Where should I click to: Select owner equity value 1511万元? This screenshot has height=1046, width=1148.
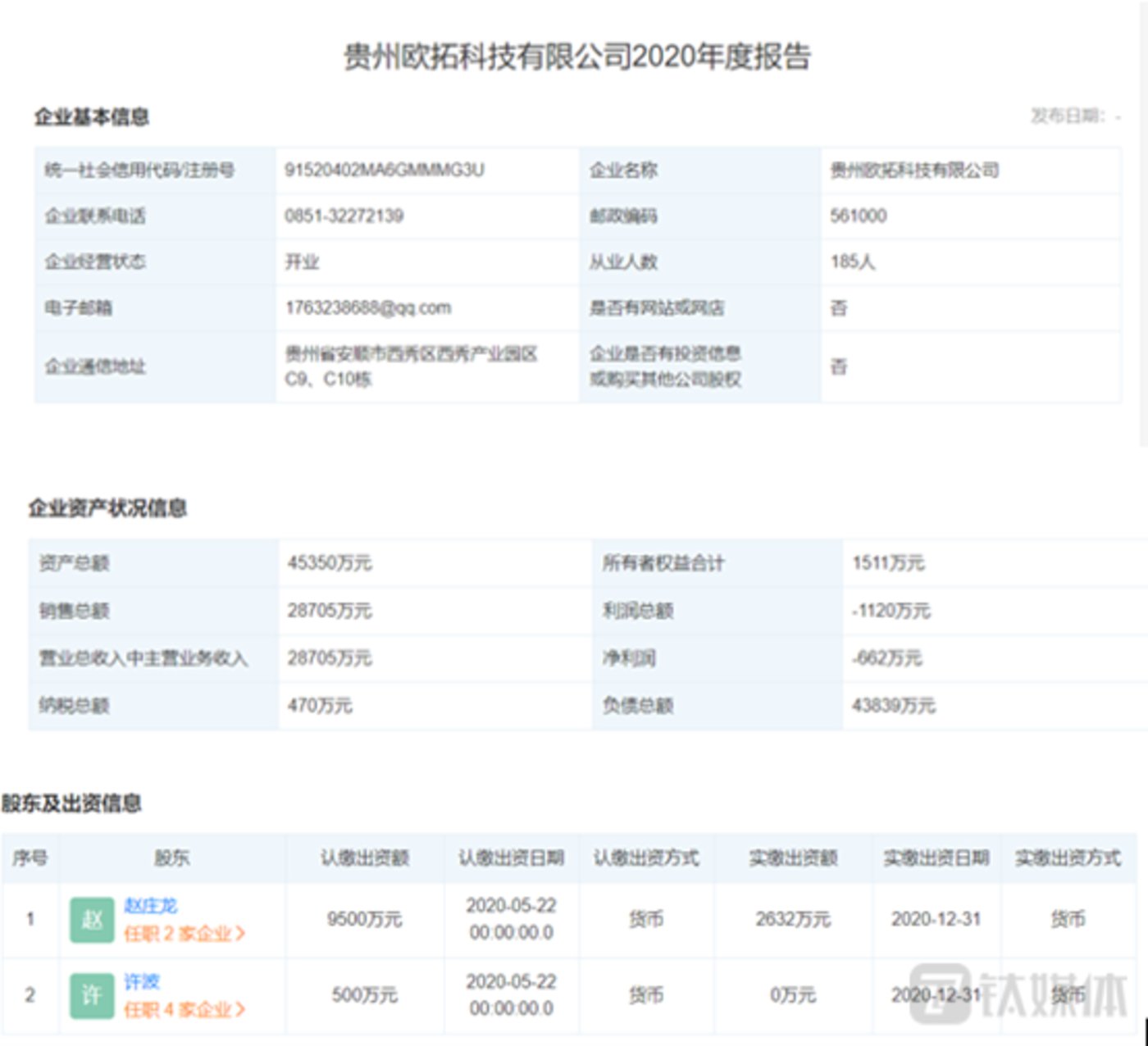(x=888, y=563)
